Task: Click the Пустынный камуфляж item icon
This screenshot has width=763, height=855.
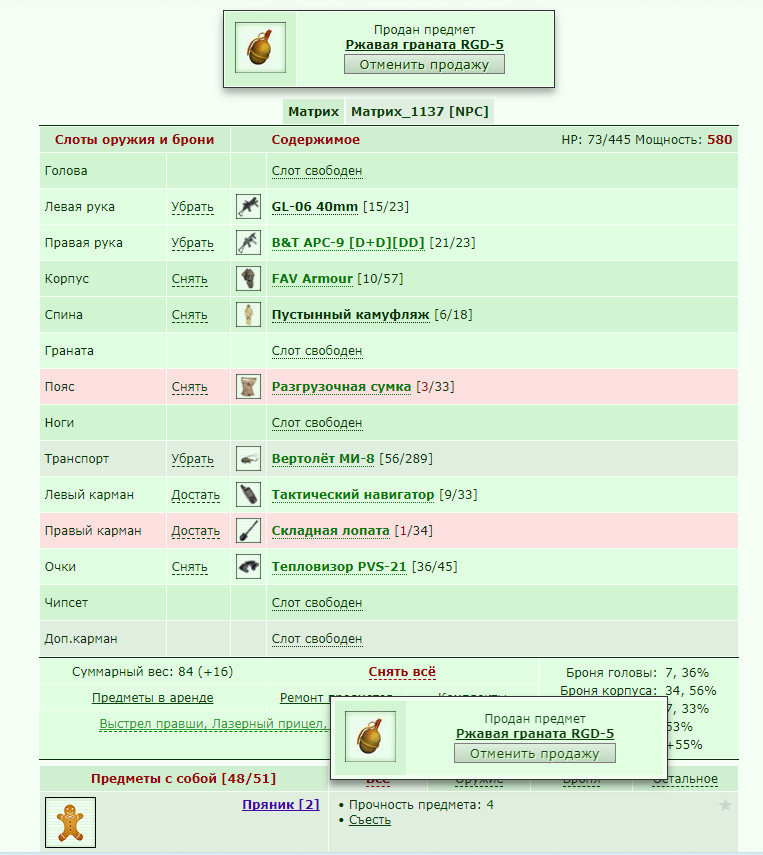Action: point(248,315)
